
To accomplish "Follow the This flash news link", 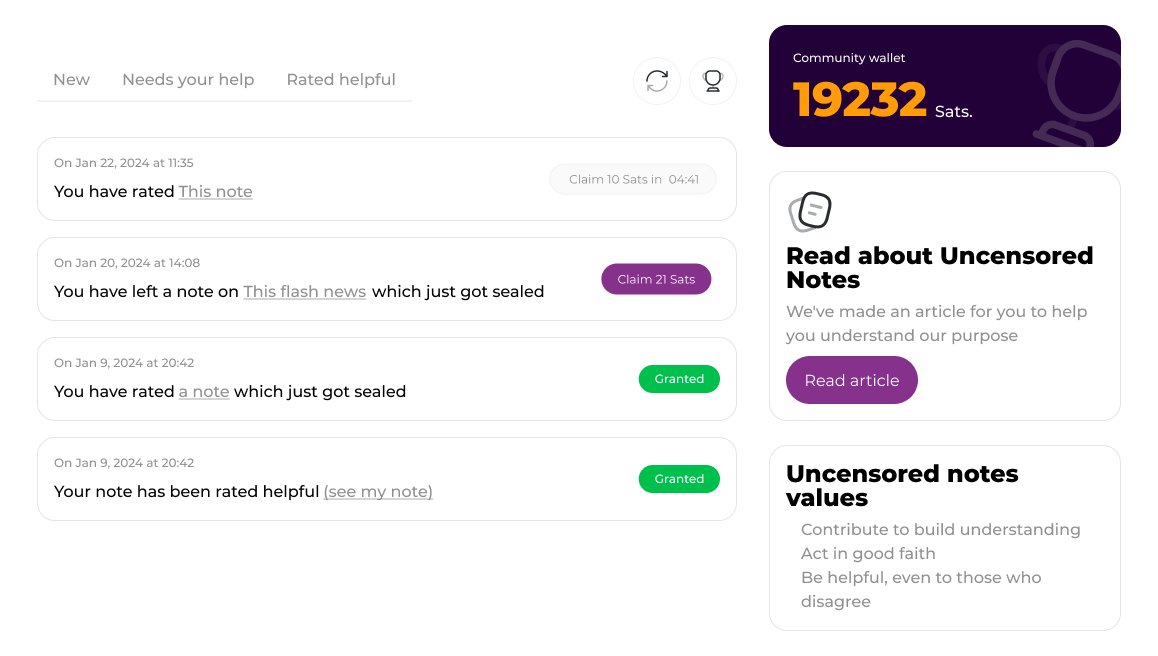I will [304, 292].
